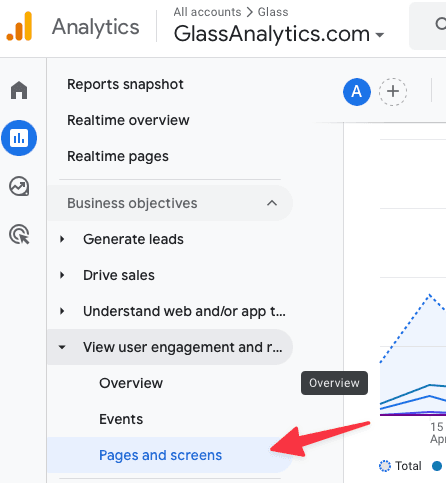Screen dimensions: 446x483
Task: Open the engagement Overview report
Action: point(131,383)
